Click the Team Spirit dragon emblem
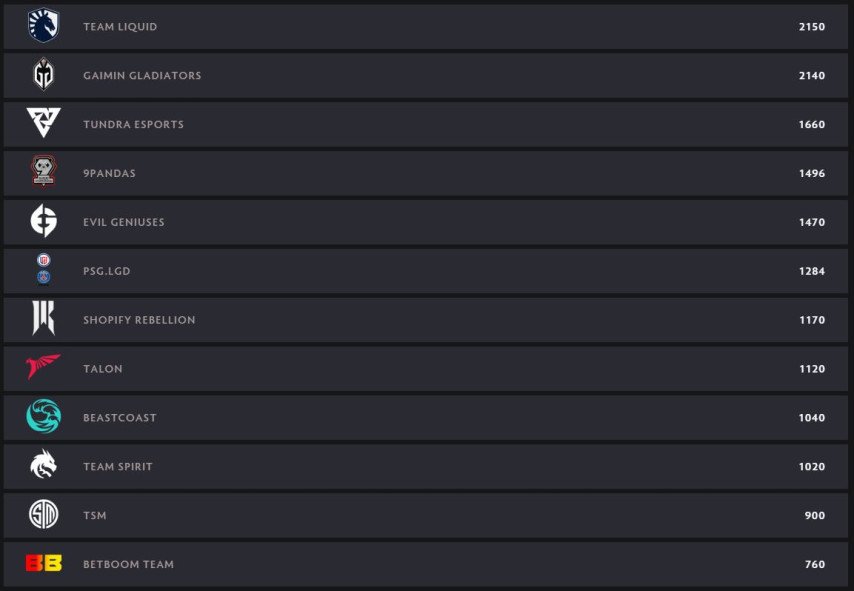 42,466
